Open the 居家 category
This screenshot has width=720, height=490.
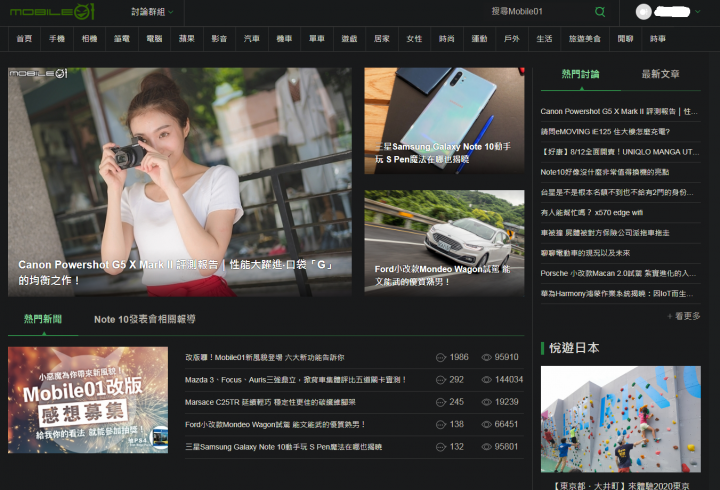(382, 39)
